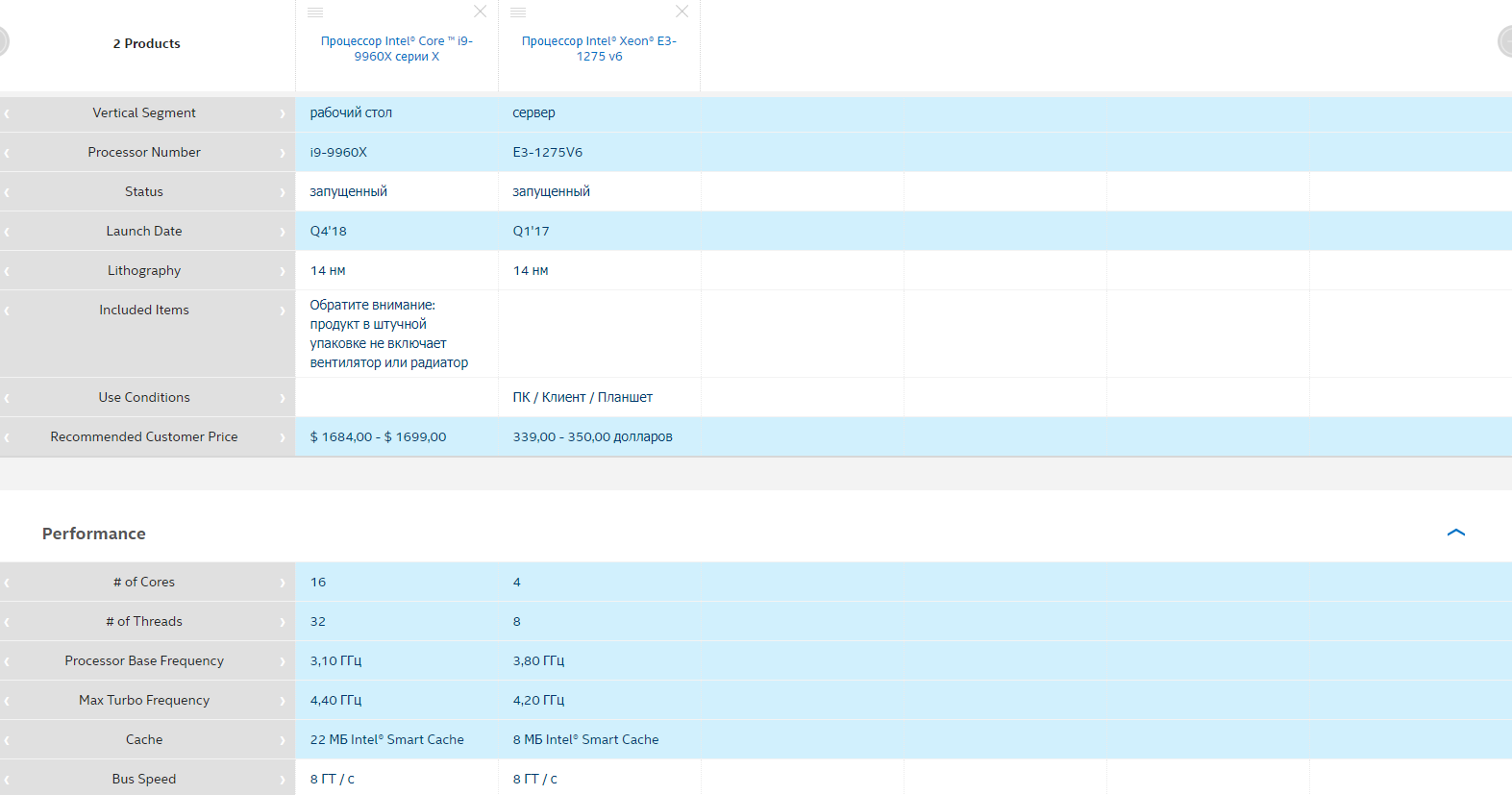This screenshot has height=795, width=1512.
Task: Click the right chevron on Processor Number row
Action: tap(283, 153)
